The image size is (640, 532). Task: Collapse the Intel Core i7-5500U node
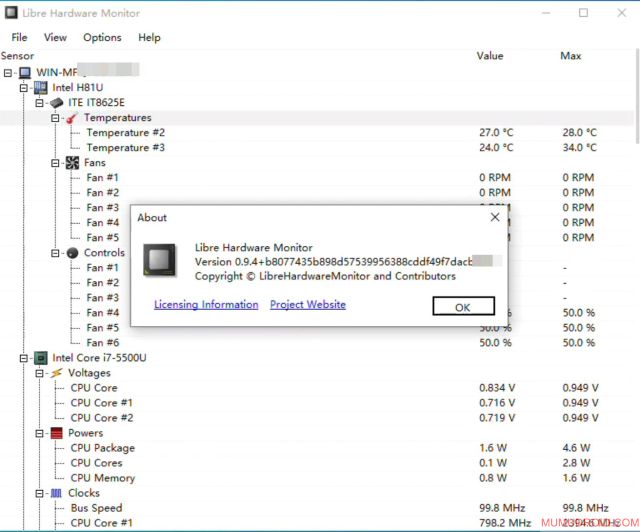(x=24, y=358)
